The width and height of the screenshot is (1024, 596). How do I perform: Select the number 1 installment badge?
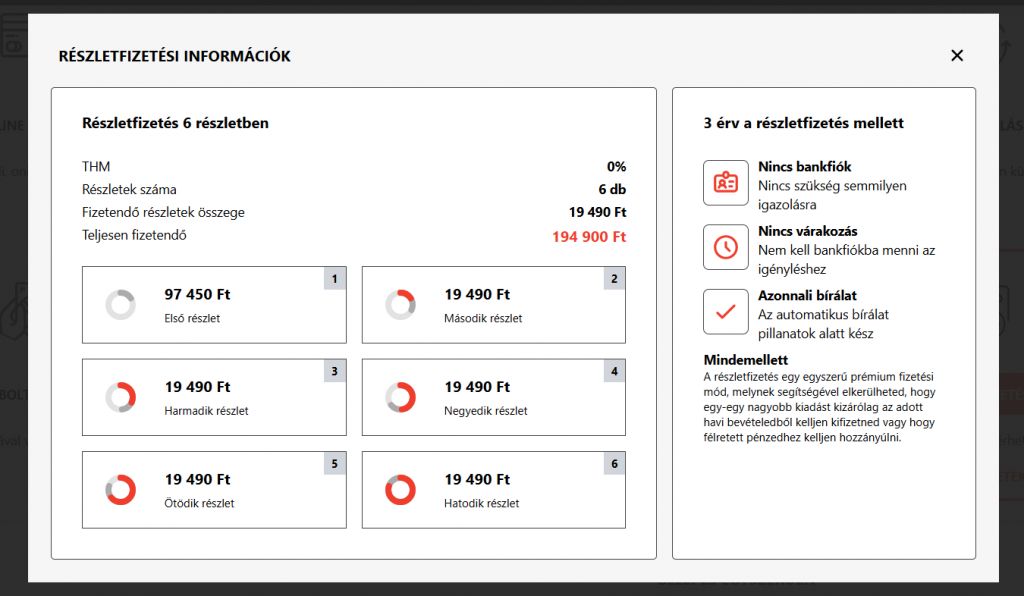tap(334, 279)
